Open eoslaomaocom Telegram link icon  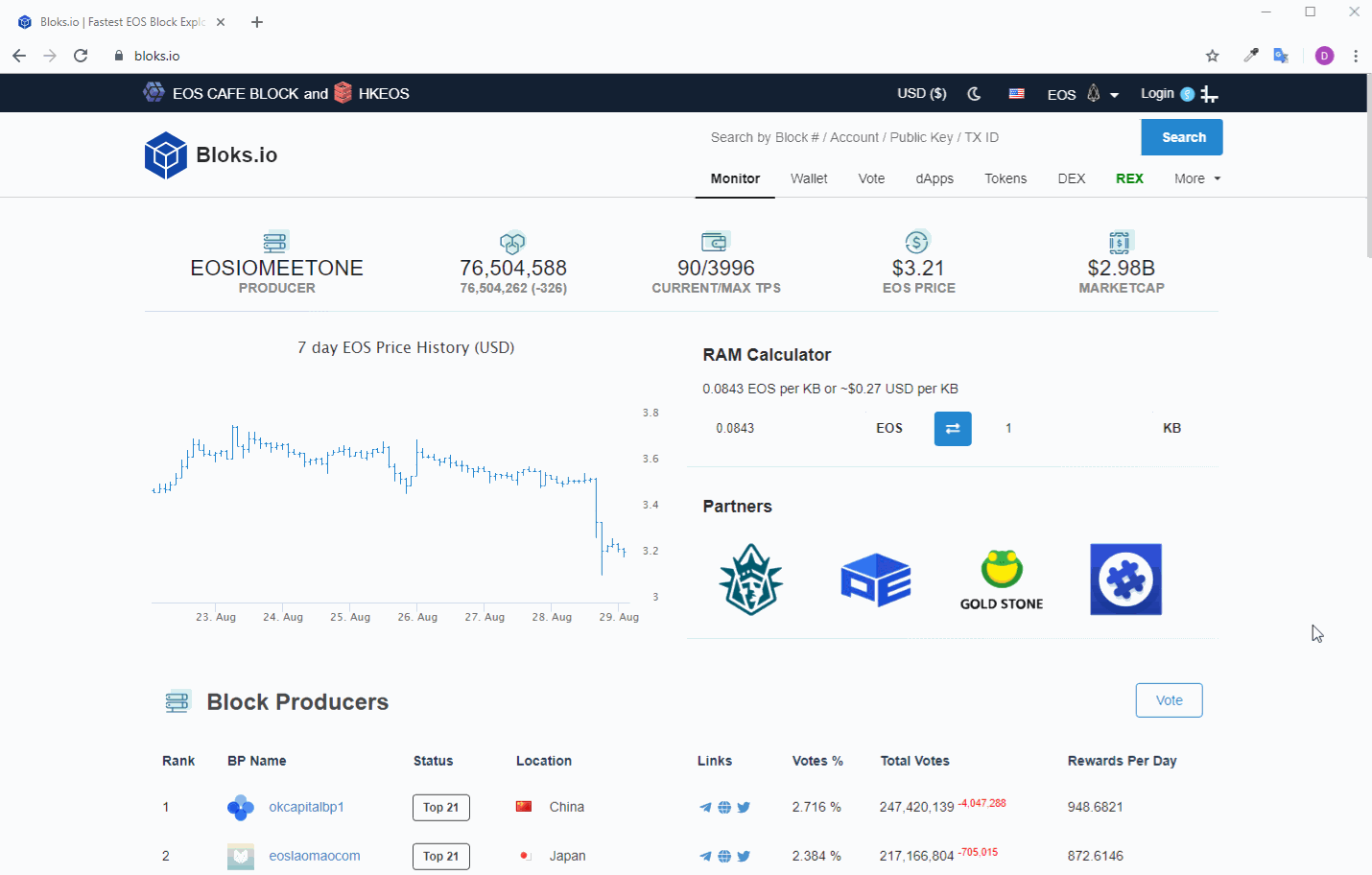point(705,857)
